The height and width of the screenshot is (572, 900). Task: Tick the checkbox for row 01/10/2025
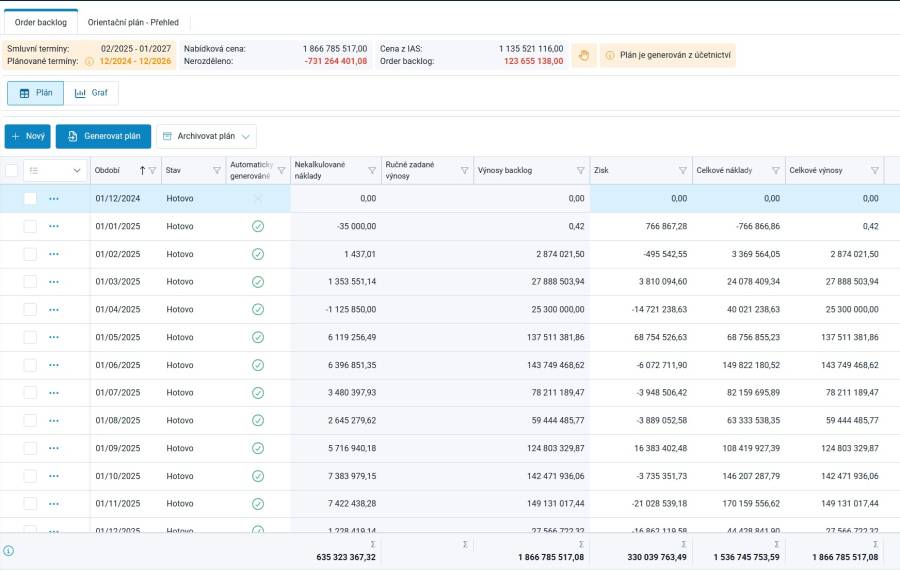pos(30,476)
